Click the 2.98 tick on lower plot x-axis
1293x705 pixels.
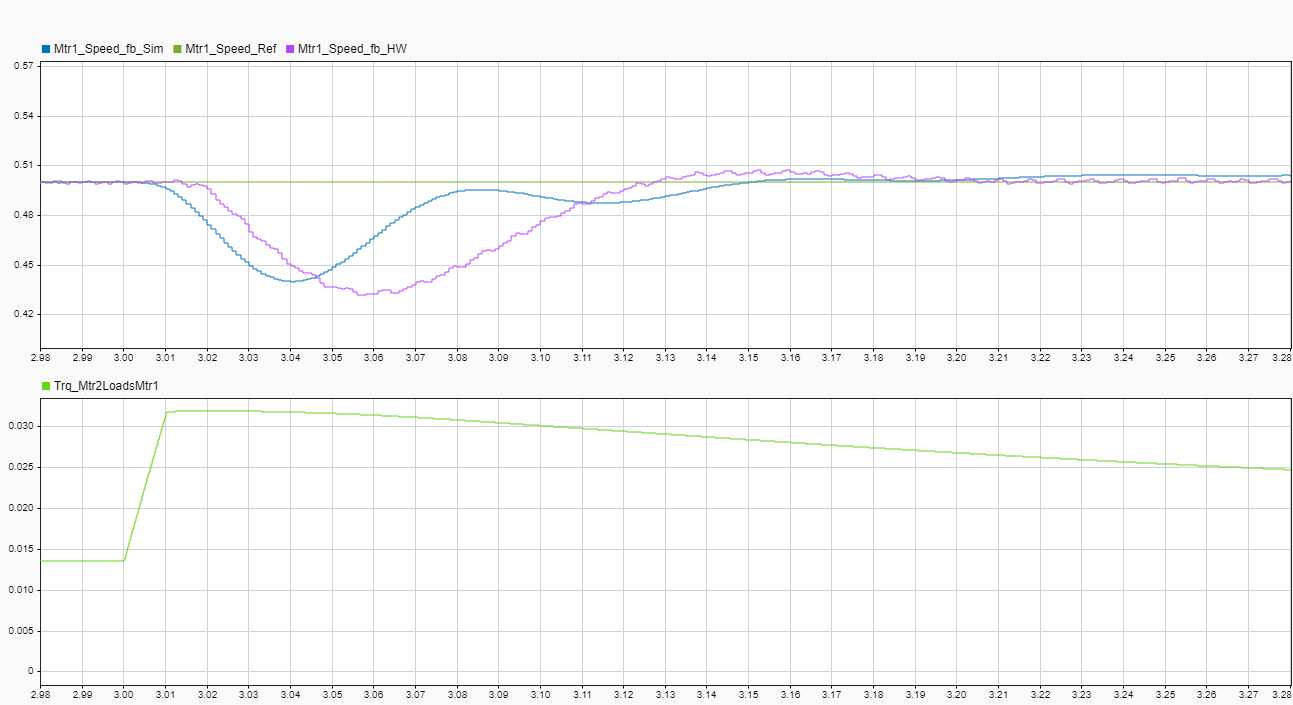tap(41, 693)
